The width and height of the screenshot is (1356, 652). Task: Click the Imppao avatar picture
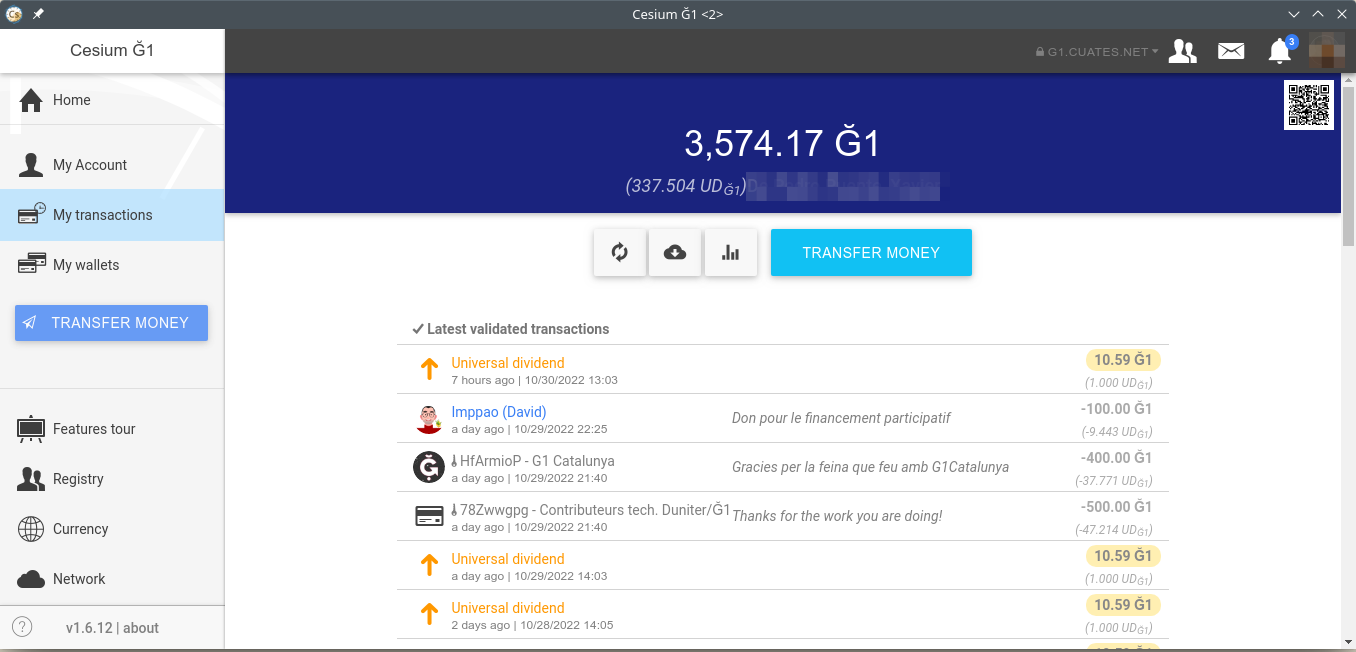click(429, 418)
